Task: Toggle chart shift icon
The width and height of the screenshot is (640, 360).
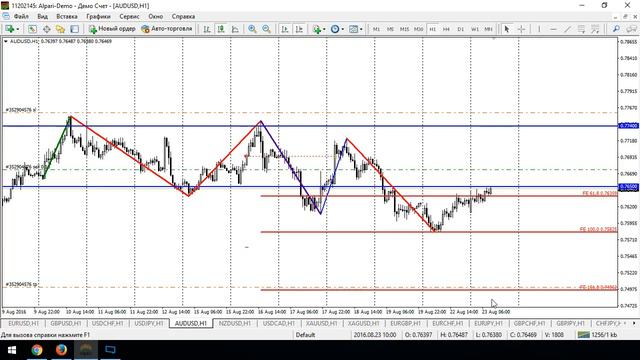Action: pyautogui.click(x=299, y=29)
